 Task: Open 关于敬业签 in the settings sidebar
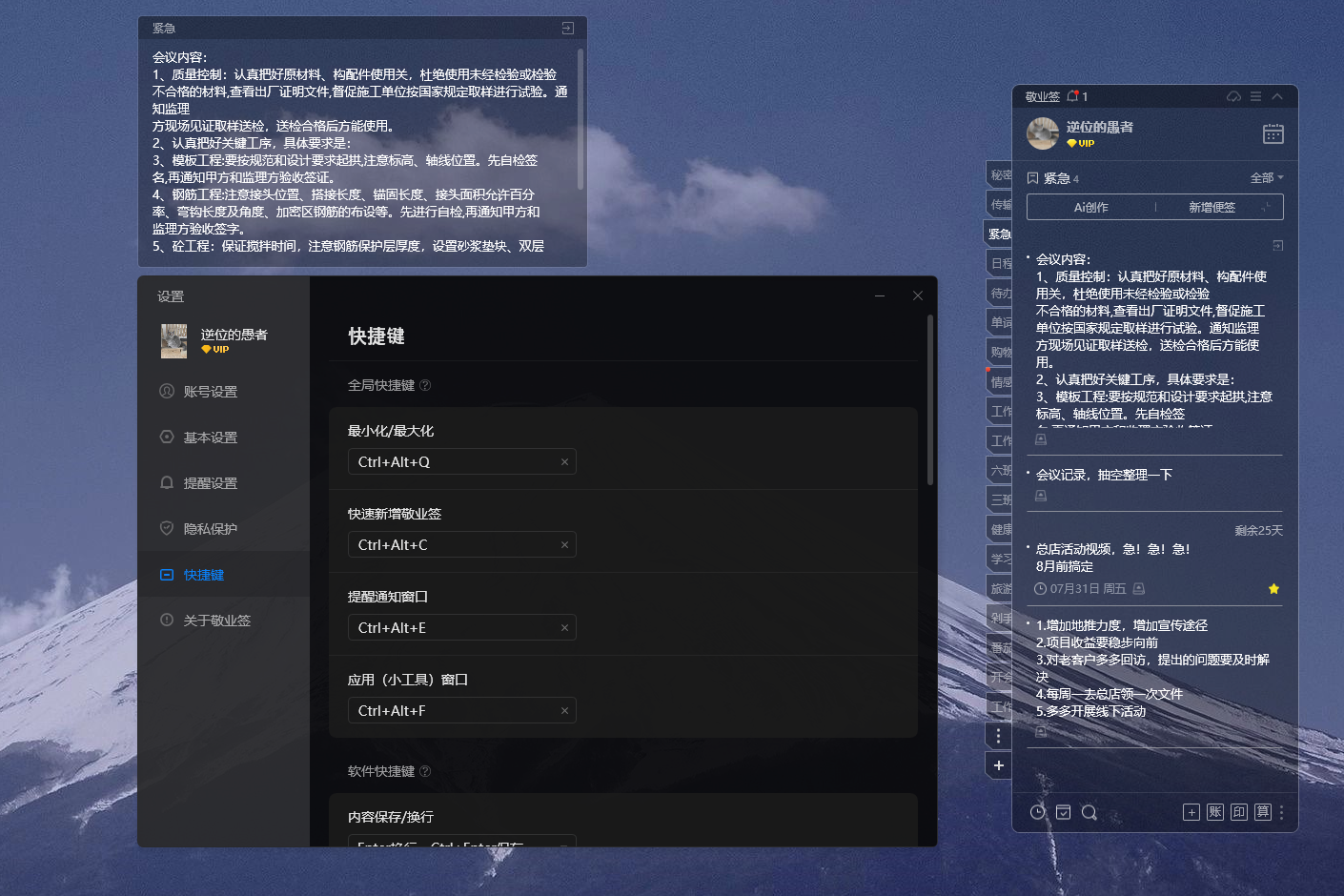[224, 621]
